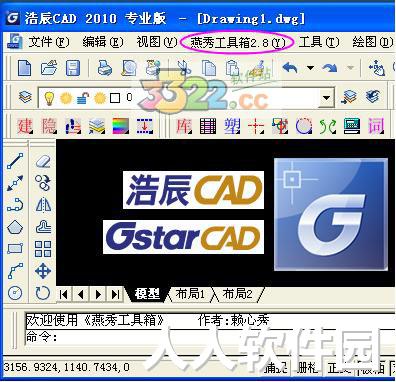Open the undo history dropdown arrow
The image size is (396, 382).
pos(310,68)
